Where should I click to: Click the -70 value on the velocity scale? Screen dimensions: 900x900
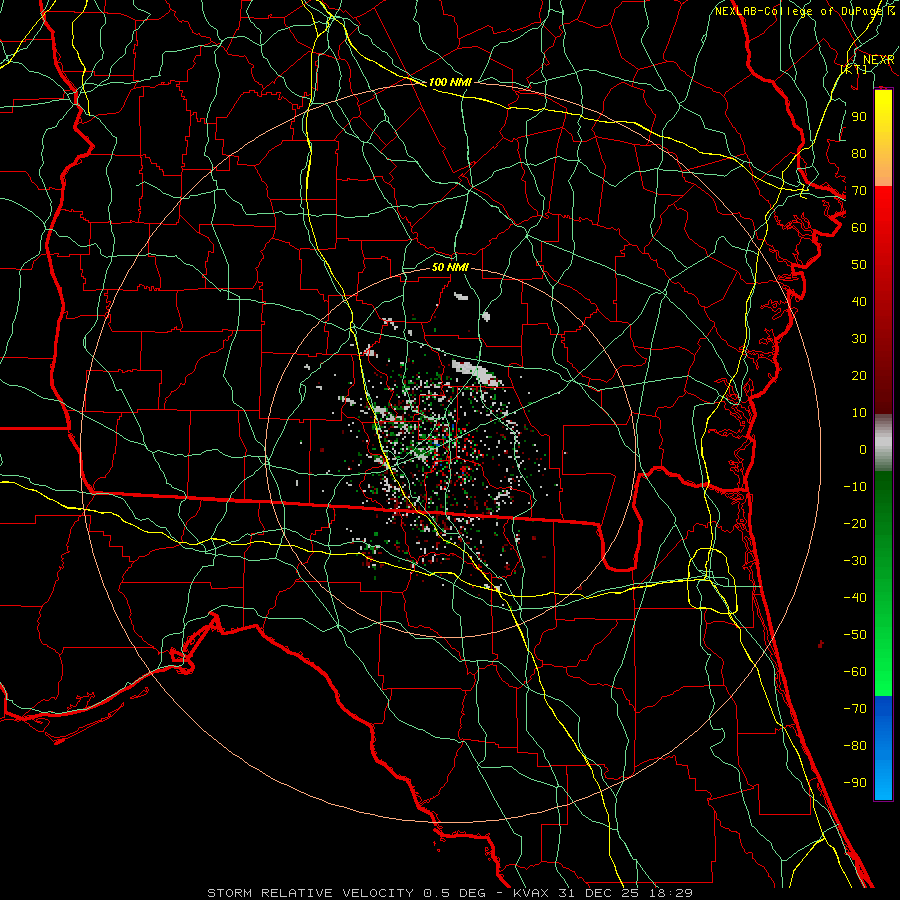click(855, 709)
